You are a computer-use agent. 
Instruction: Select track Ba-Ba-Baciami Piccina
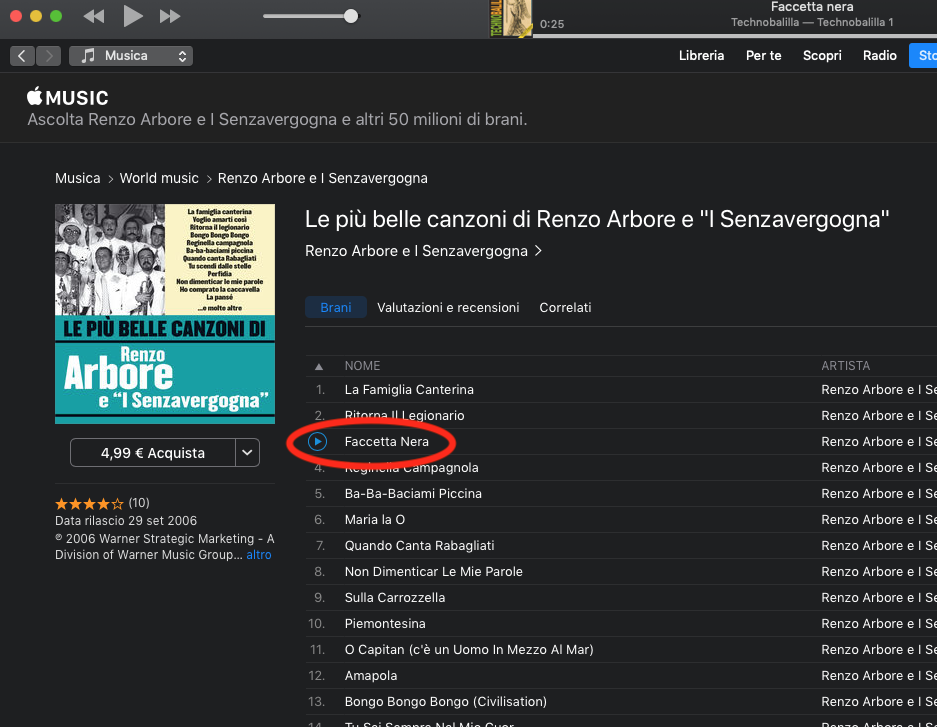413,493
